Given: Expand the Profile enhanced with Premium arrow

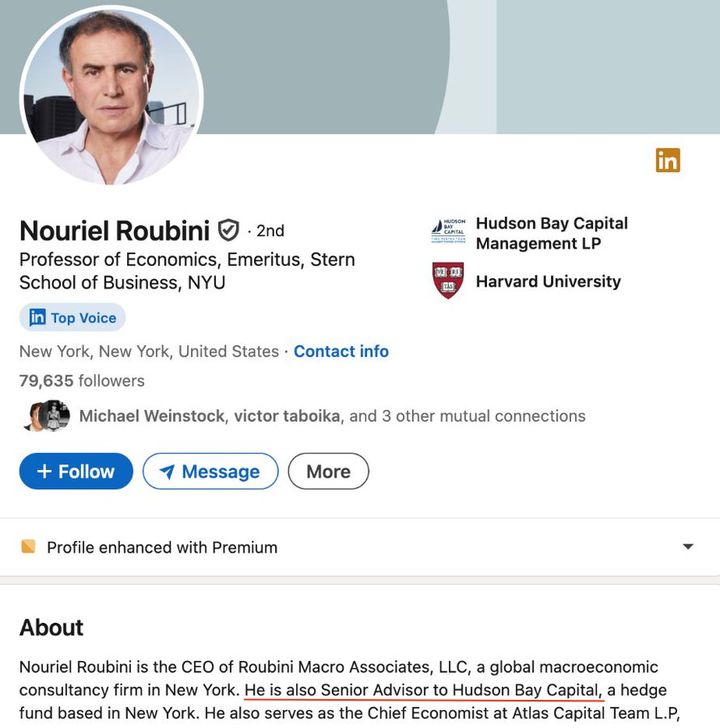Looking at the screenshot, I should click(687, 547).
